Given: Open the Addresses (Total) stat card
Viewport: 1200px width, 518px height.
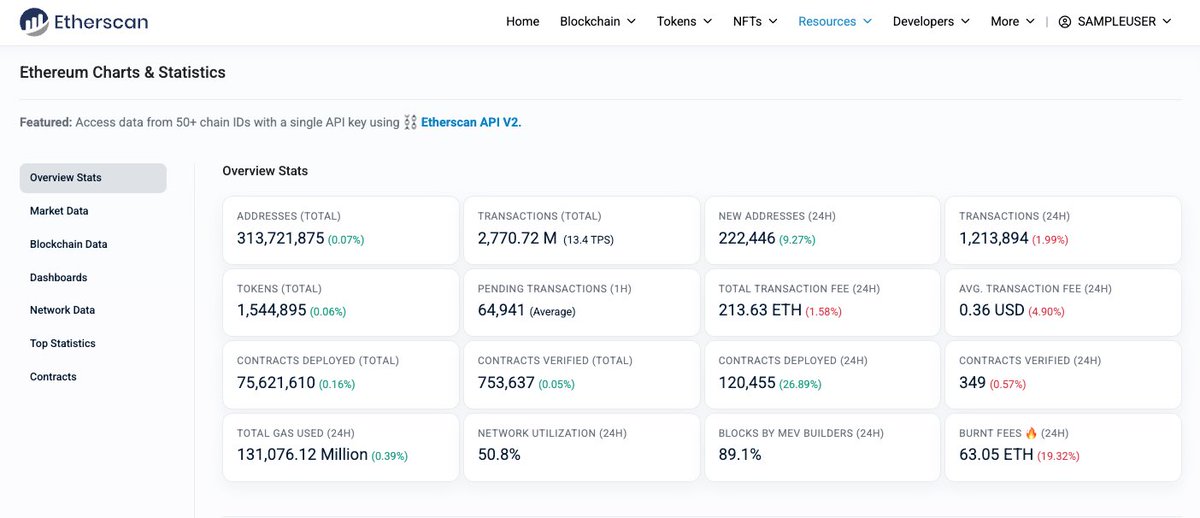Looking at the screenshot, I should pyautogui.click(x=341, y=230).
